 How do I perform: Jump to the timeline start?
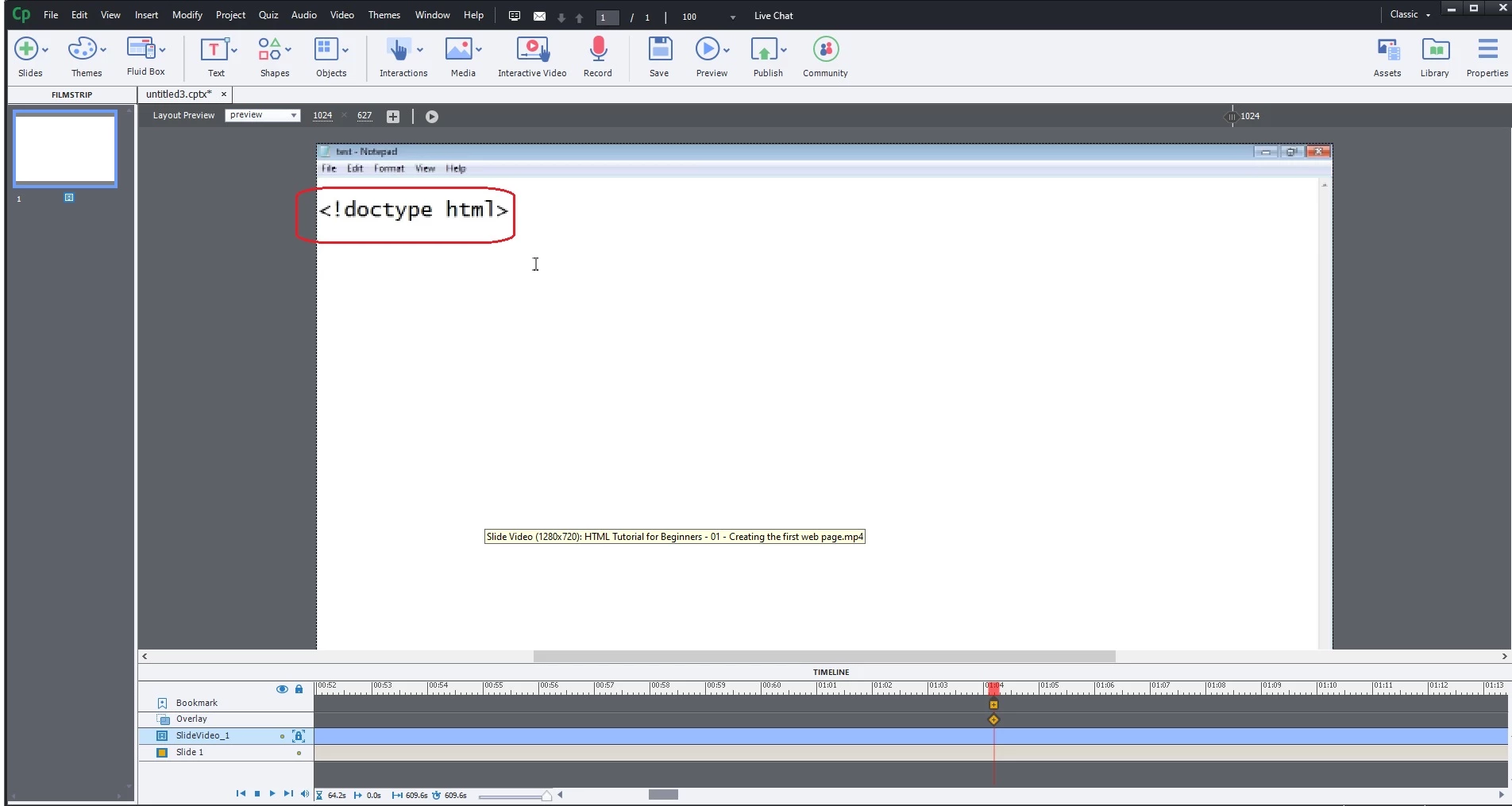pyautogui.click(x=241, y=794)
